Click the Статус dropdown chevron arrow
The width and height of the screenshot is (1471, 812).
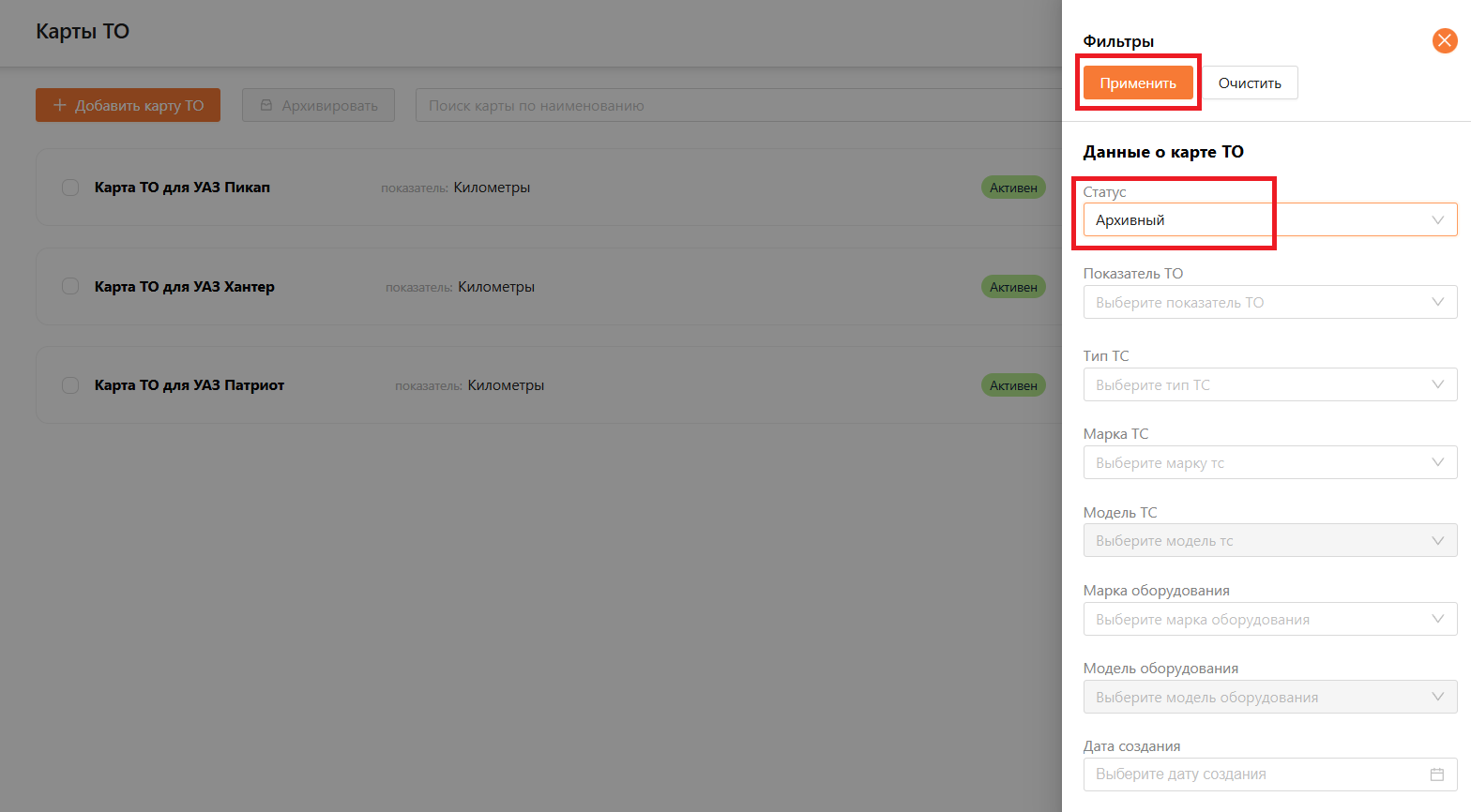pos(1437,220)
